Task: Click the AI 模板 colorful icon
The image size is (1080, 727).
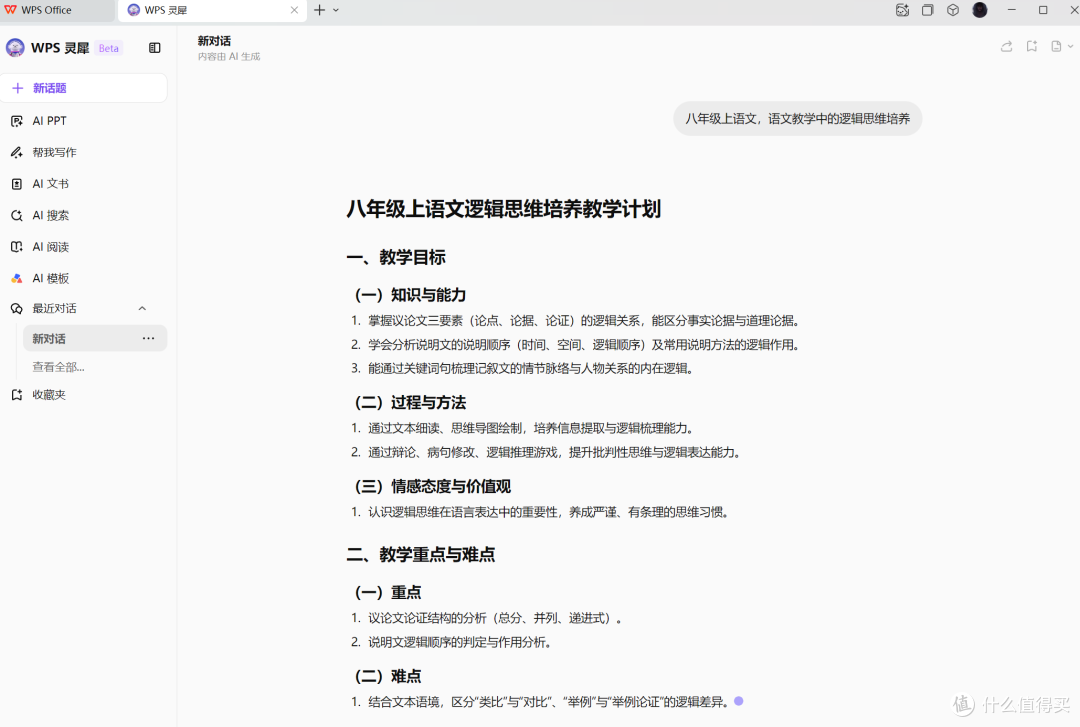Action: [17, 278]
